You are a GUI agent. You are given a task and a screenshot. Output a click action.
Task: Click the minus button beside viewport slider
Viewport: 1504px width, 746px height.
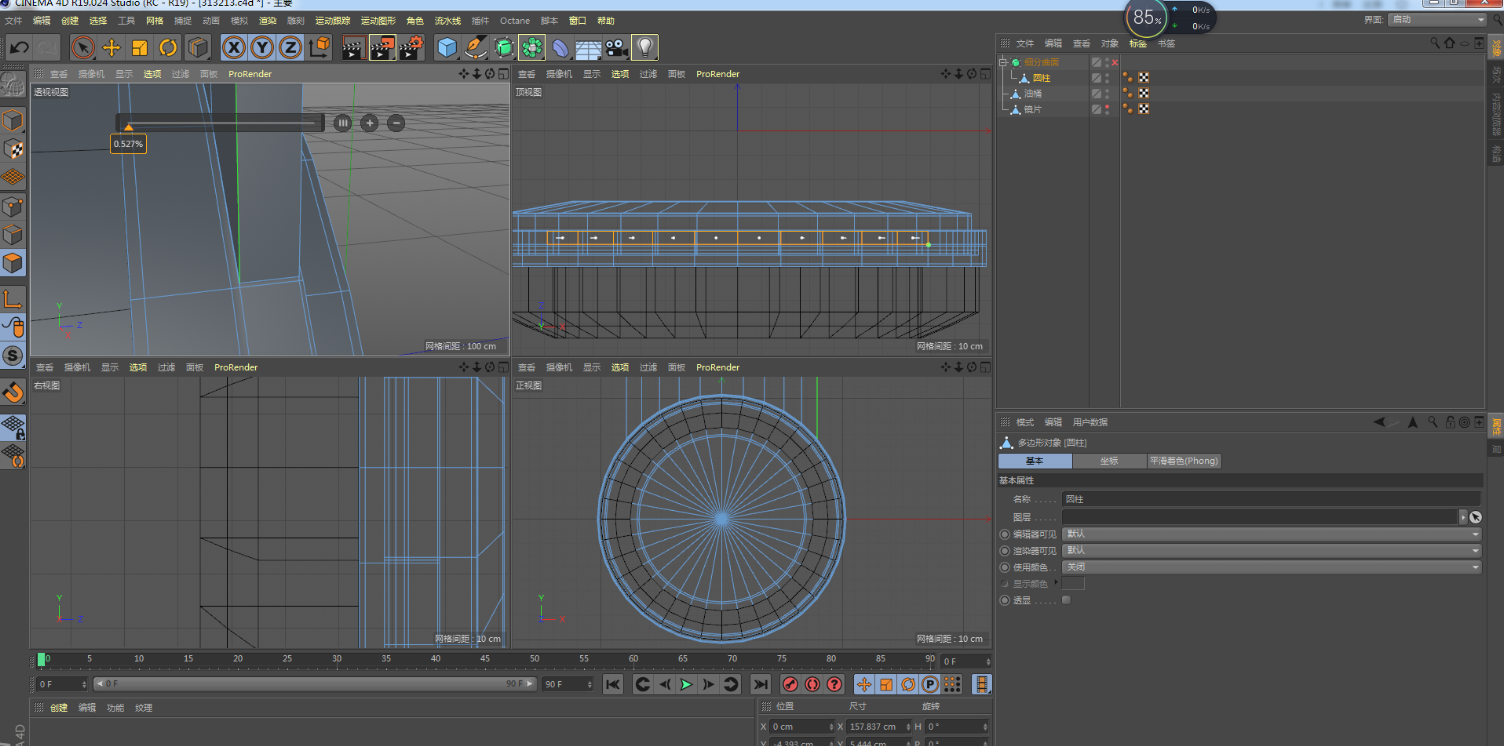pyautogui.click(x=396, y=123)
